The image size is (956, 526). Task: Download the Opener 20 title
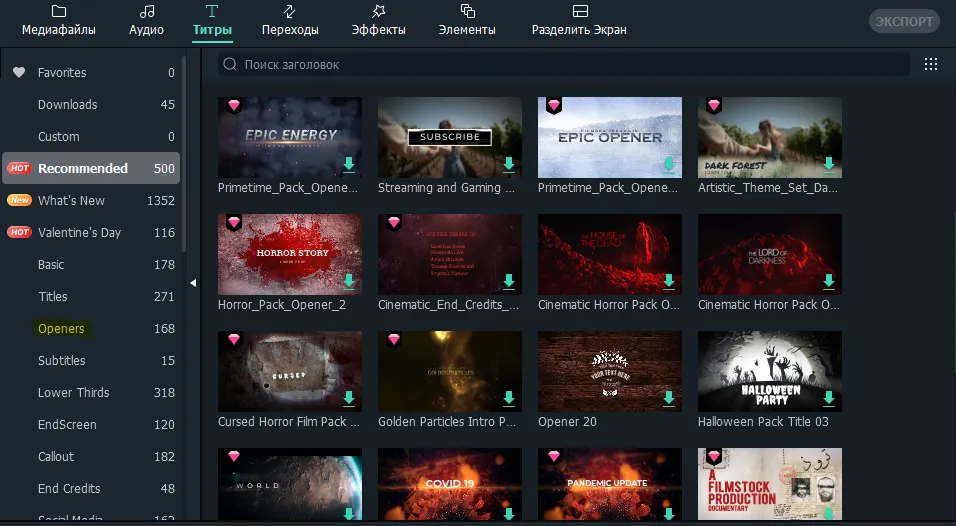click(669, 398)
